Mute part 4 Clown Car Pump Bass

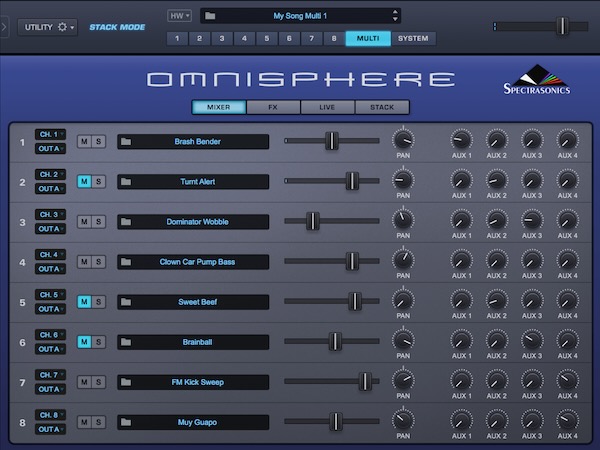(x=84, y=262)
